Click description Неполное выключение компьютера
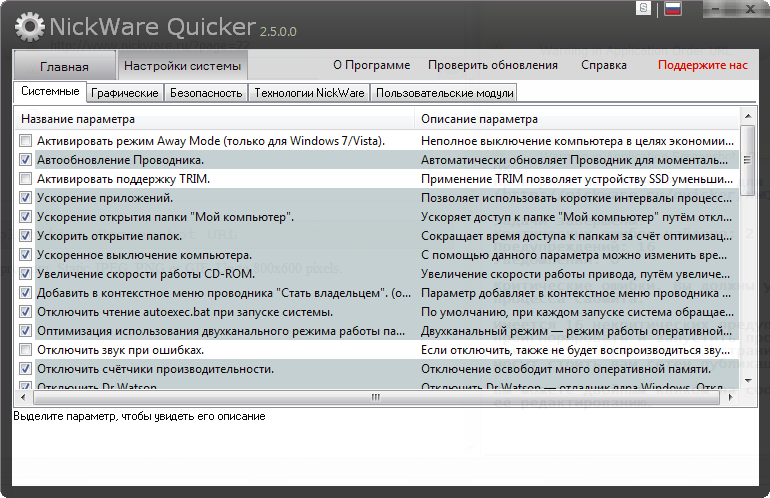Viewport: 770px width, 498px height. click(x=577, y=141)
